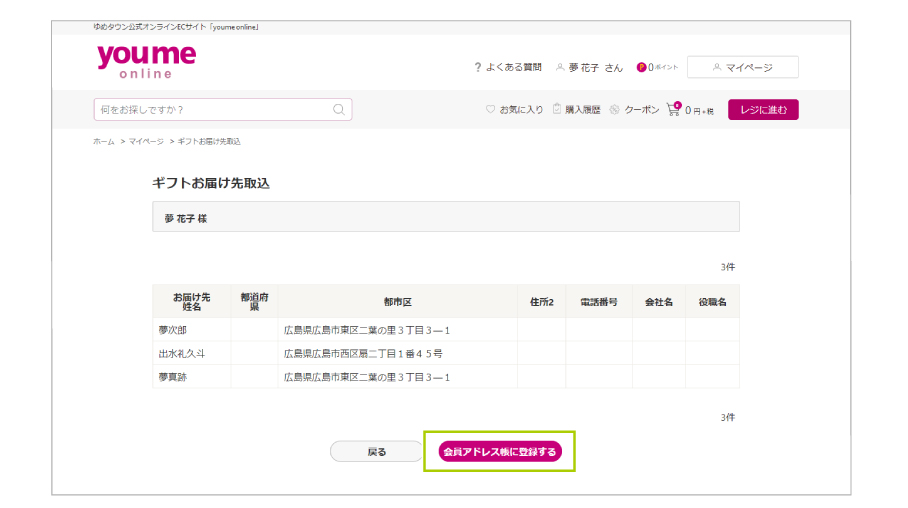
Task: Click the 0 円+税 cart total
Action: tap(700, 110)
